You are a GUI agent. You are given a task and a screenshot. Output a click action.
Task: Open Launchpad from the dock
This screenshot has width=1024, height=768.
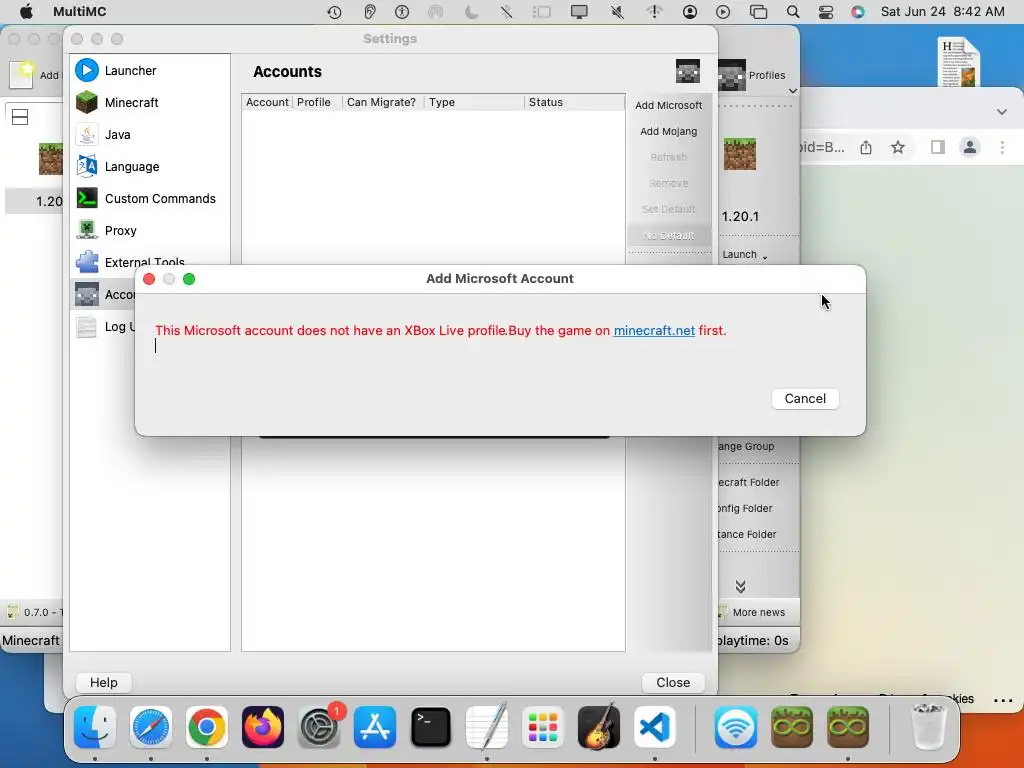(x=543, y=727)
